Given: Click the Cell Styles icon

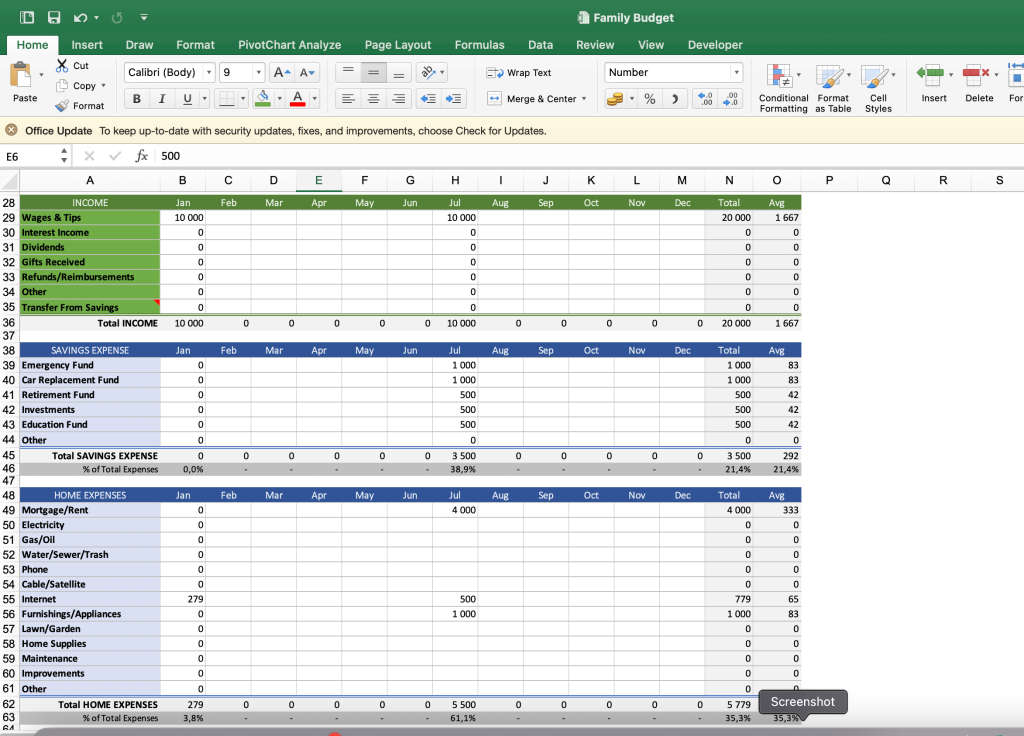Looking at the screenshot, I should pos(877,87).
